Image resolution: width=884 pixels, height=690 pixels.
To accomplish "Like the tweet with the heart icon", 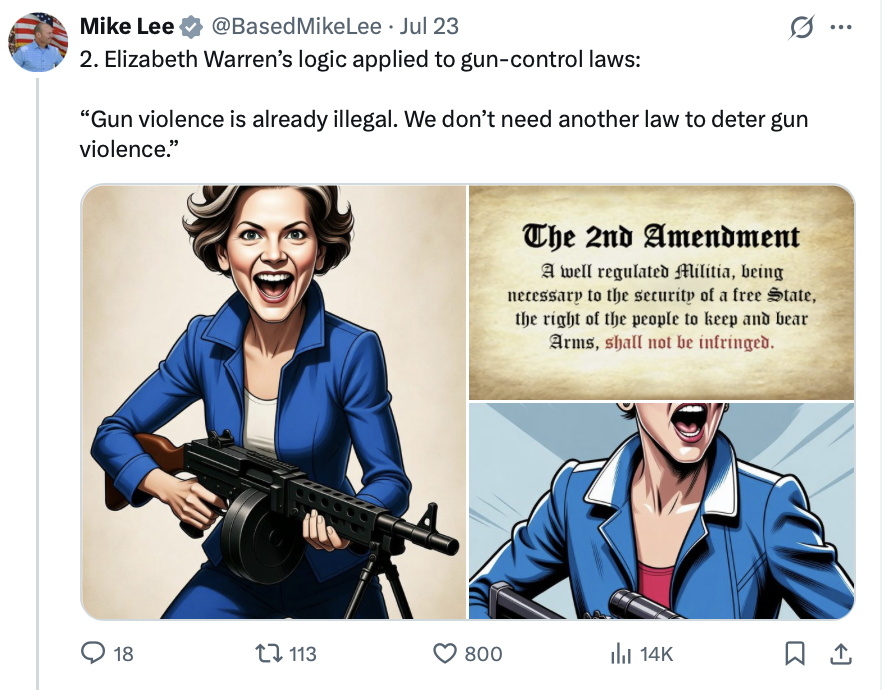I will click(445, 653).
